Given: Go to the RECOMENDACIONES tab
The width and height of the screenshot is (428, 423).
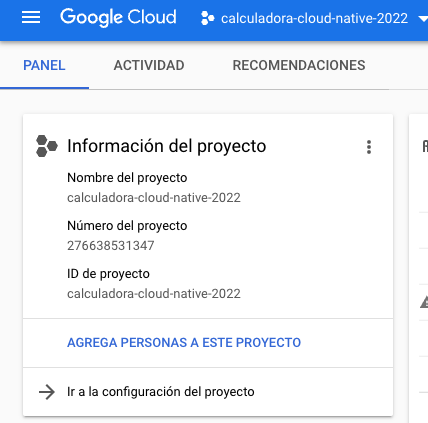Looking at the screenshot, I should tap(299, 65).
